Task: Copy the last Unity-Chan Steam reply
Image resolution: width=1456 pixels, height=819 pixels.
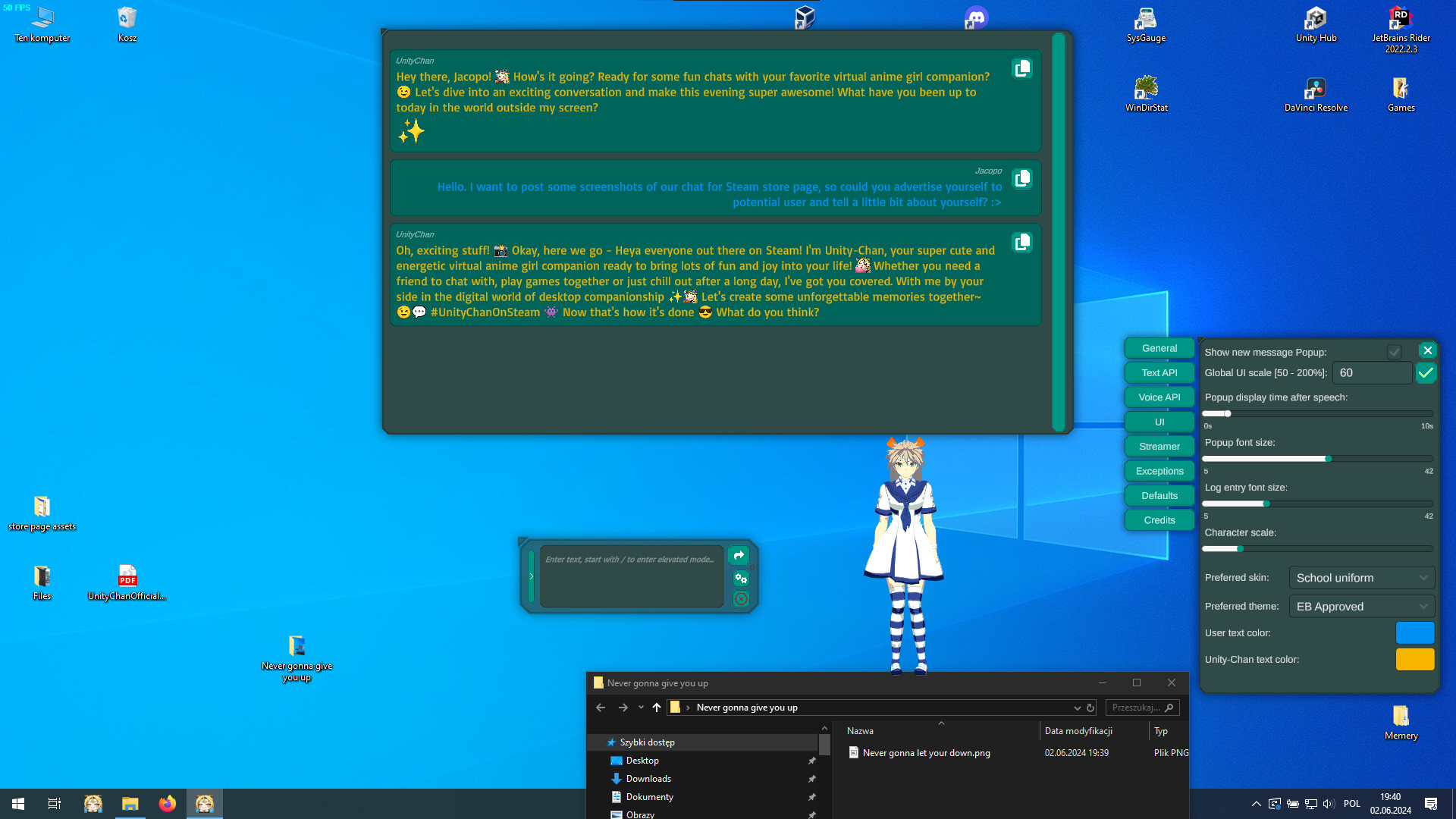Action: pyautogui.click(x=1022, y=241)
